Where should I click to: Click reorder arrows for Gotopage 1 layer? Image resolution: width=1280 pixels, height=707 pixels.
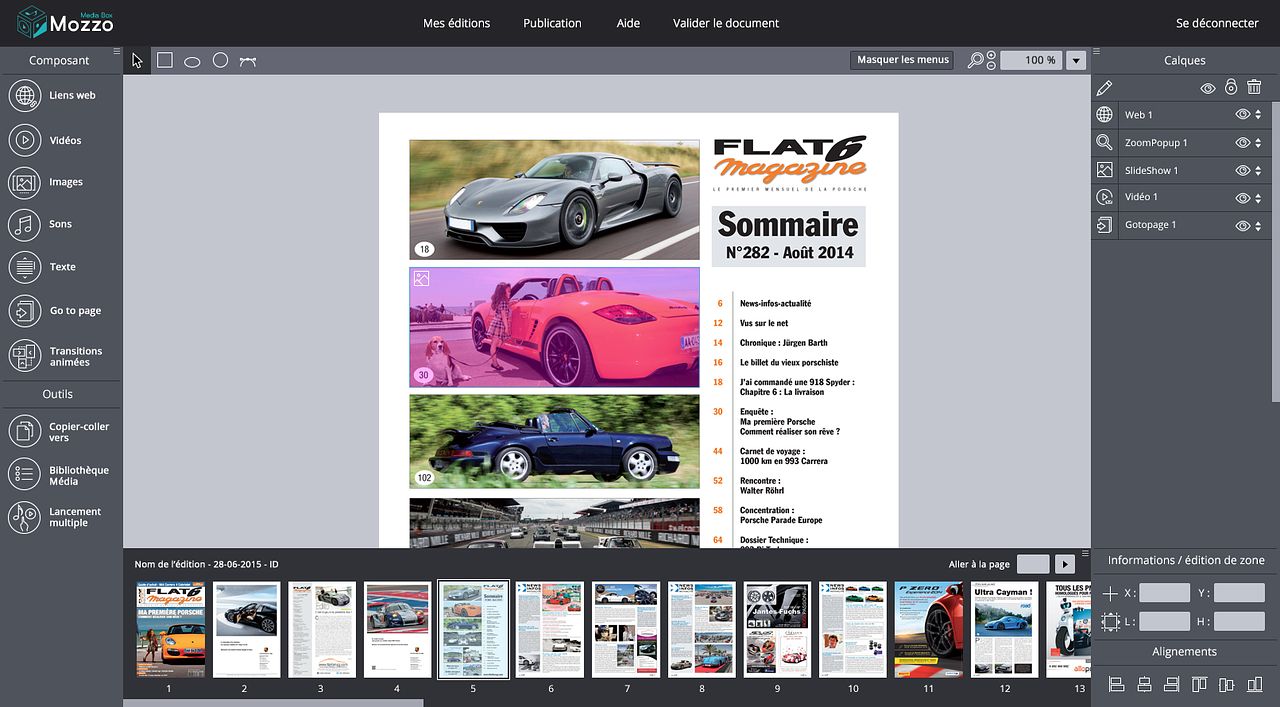tap(1258, 226)
